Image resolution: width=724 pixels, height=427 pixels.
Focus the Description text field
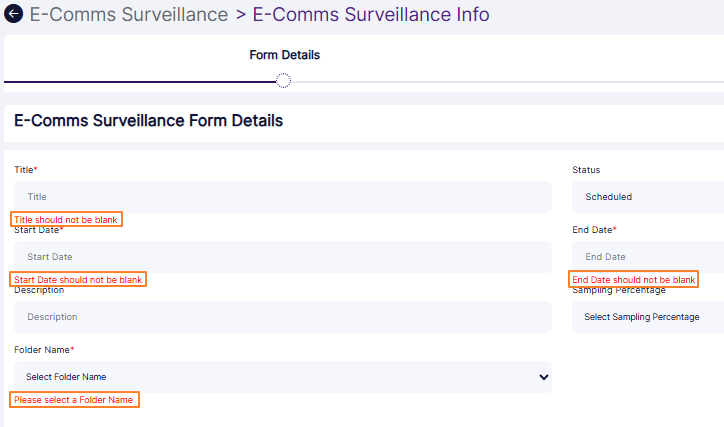pos(283,317)
